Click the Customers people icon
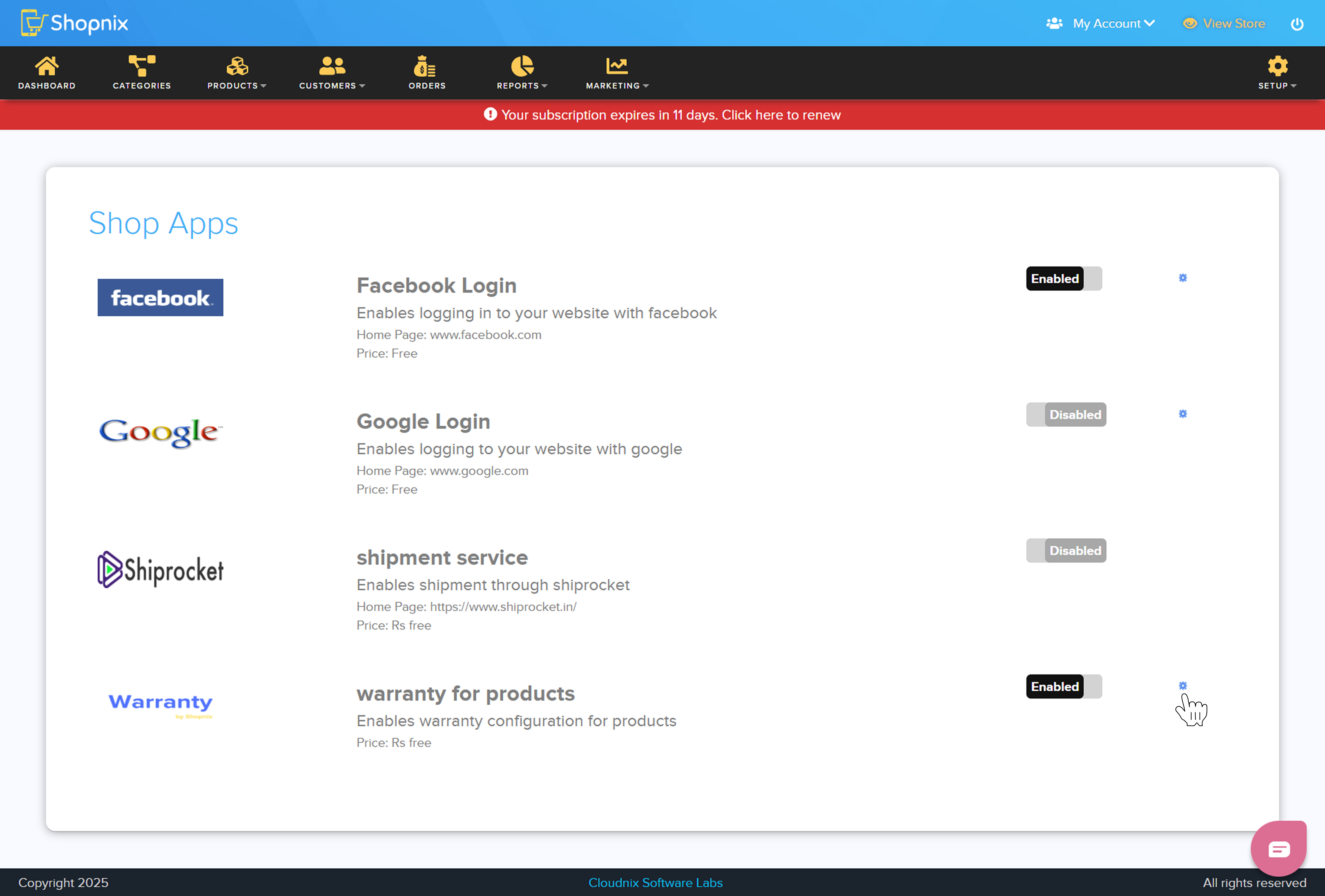1325x896 pixels. (x=332, y=66)
